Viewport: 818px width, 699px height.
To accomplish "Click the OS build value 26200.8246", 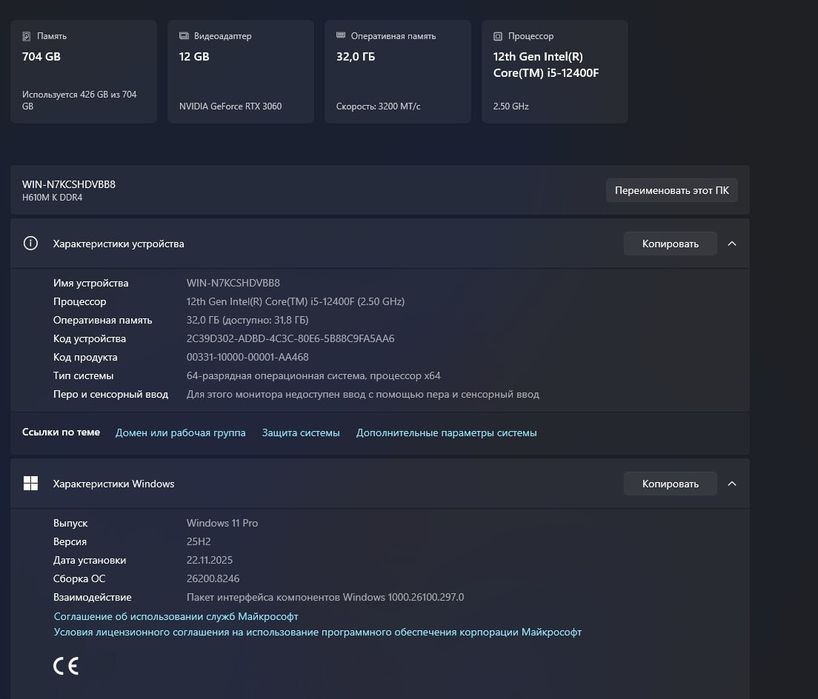I will click(213, 579).
